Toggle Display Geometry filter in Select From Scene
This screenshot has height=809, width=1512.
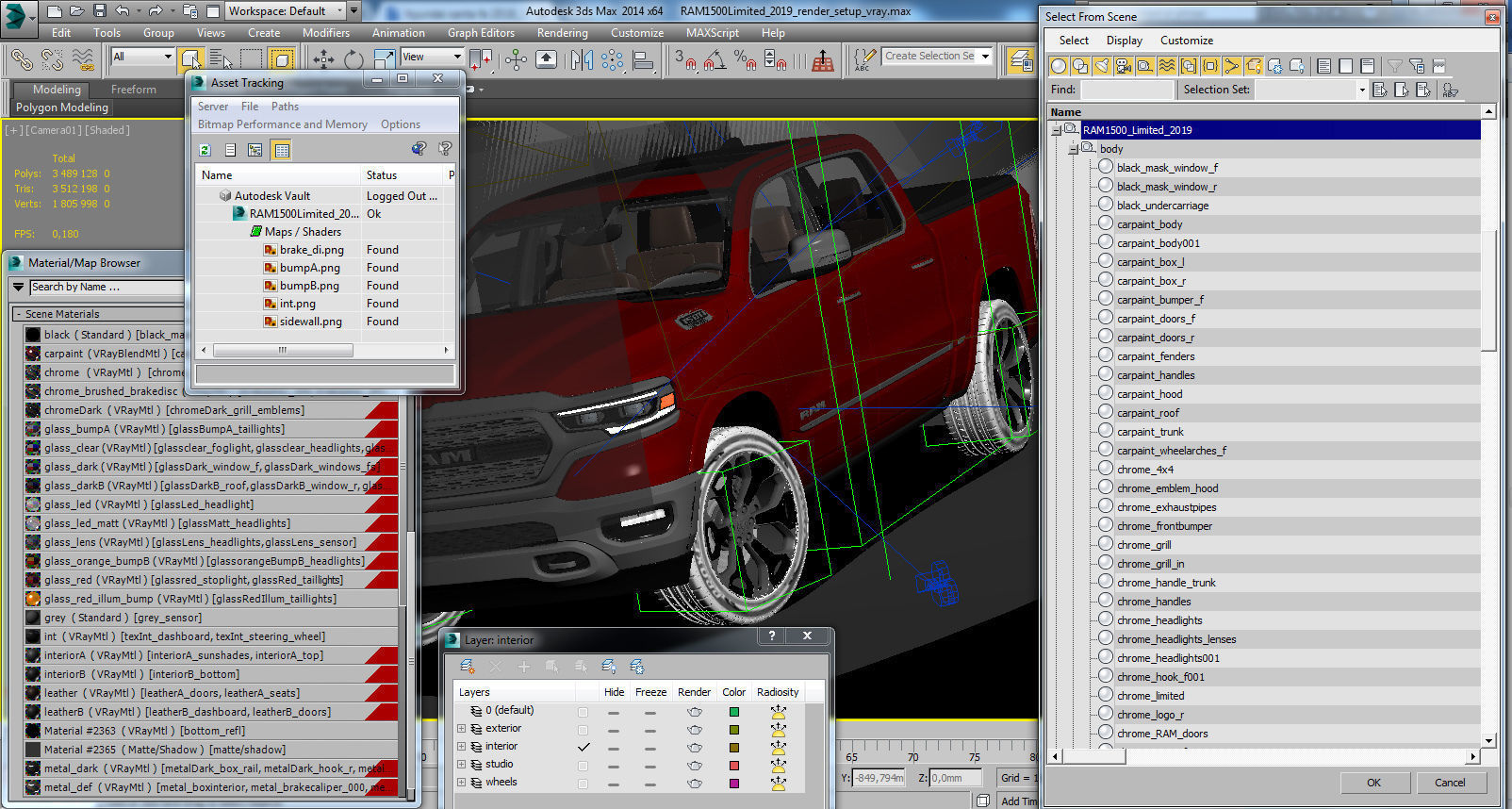[1059, 65]
